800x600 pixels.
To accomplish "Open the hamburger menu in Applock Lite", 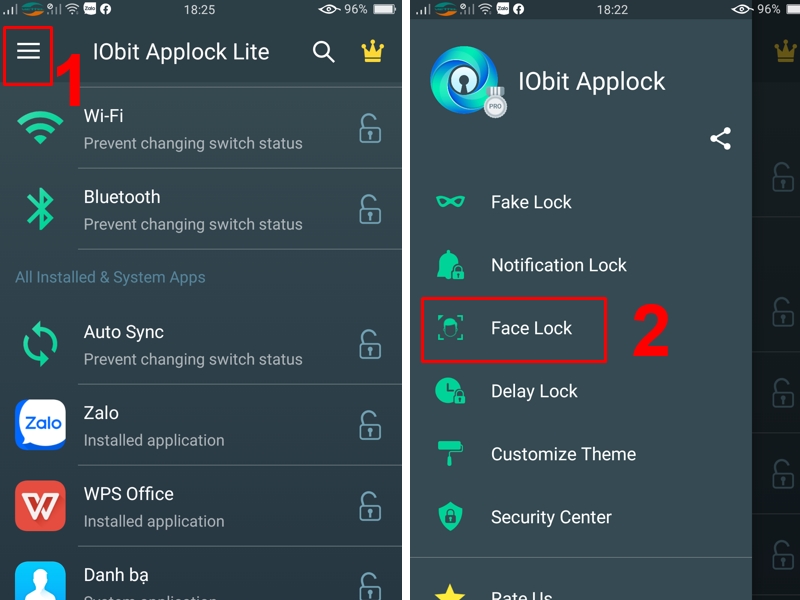I will tap(28, 51).
